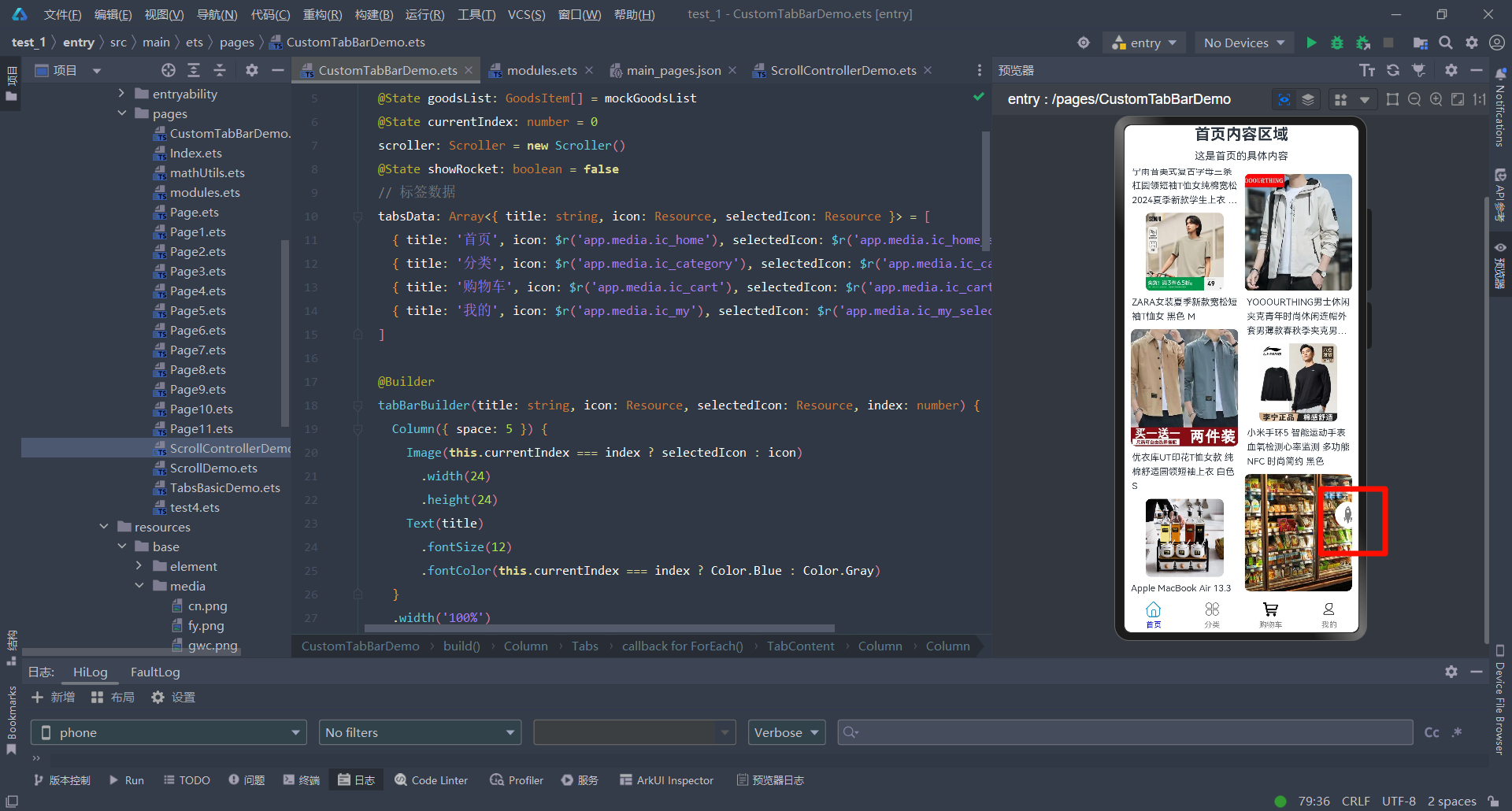Refresh the previewer with reload icon

point(1393,70)
